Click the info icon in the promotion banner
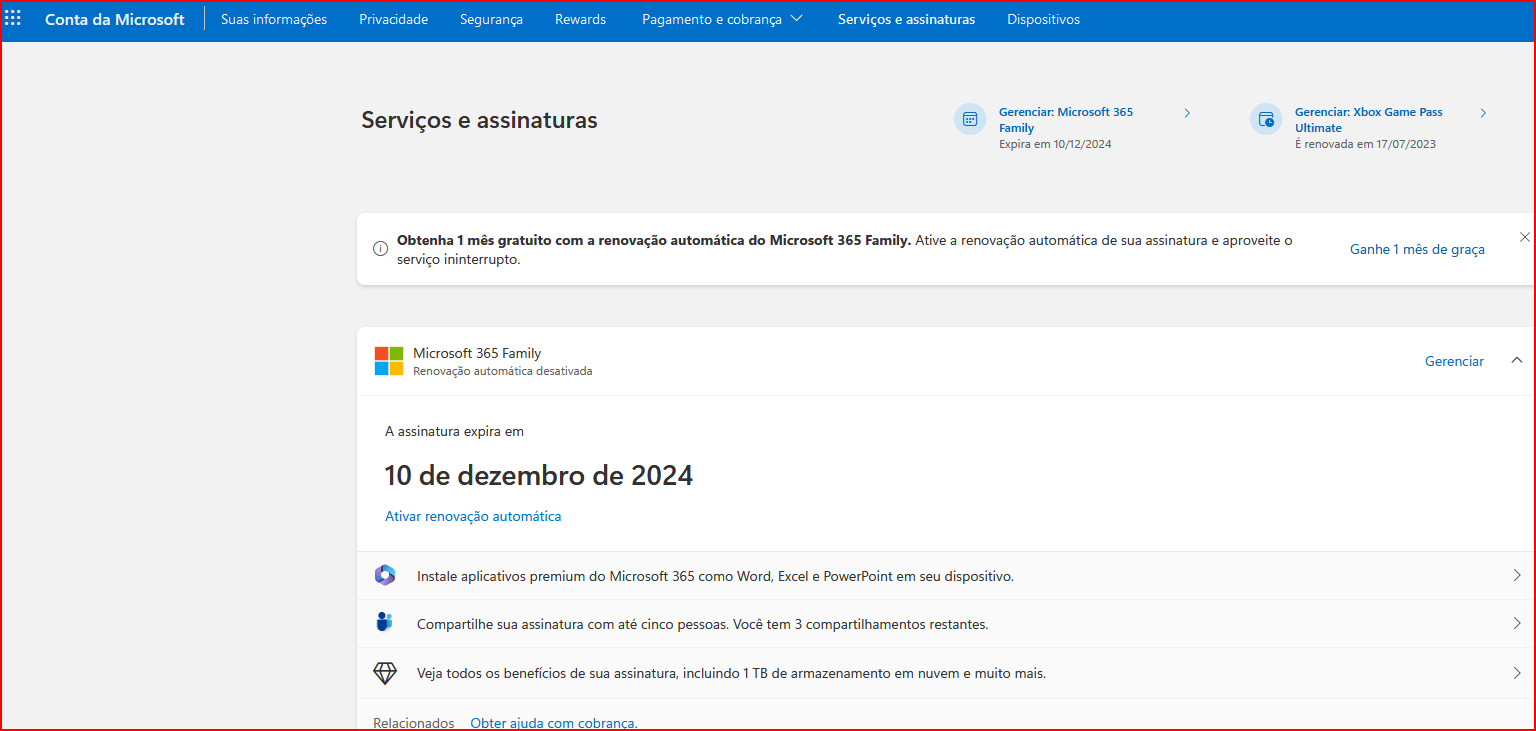The height and width of the screenshot is (731, 1536). click(x=380, y=249)
